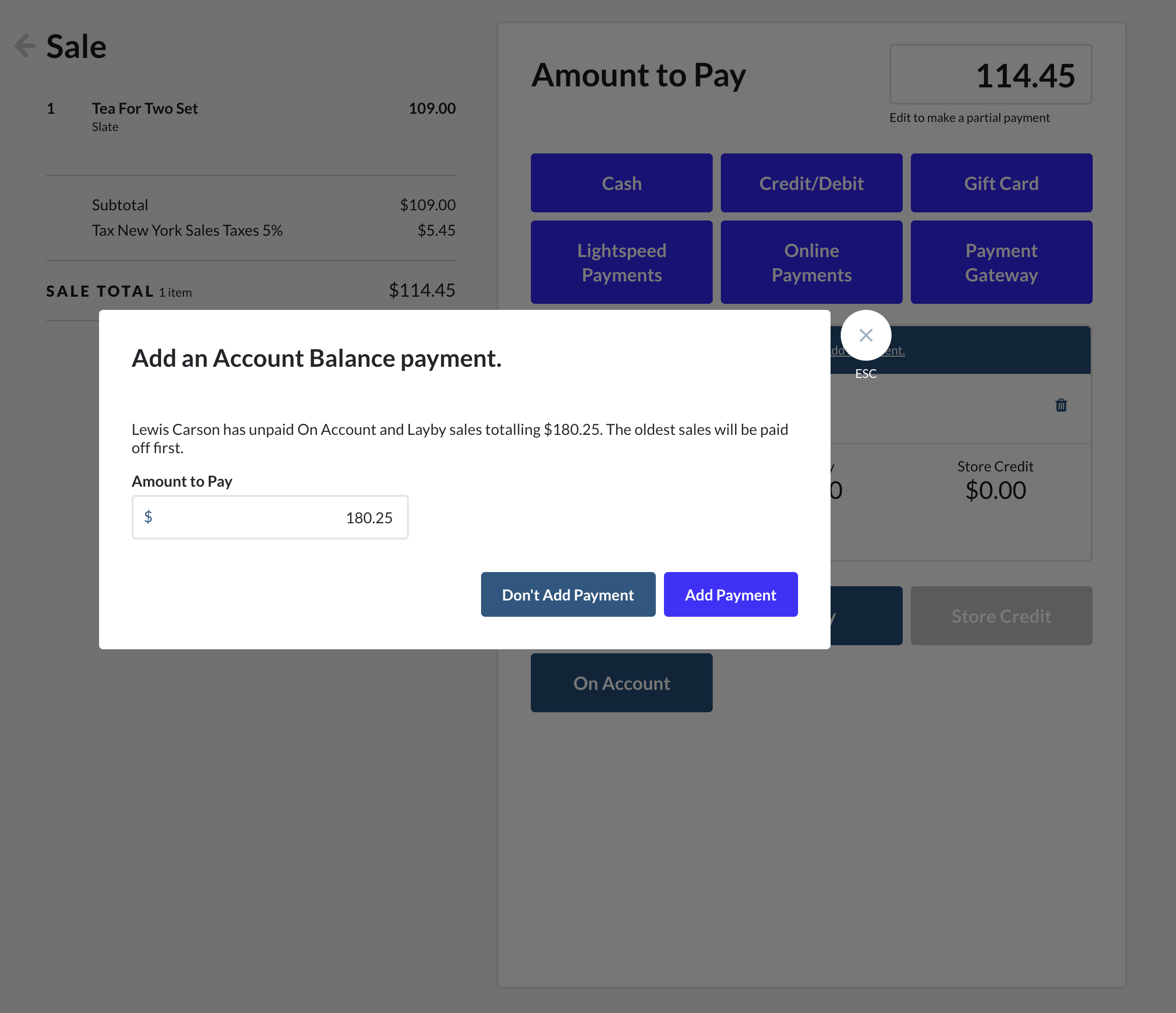Dismiss the dialog with the X button
The height and width of the screenshot is (1013, 1176).
point(866,335)
